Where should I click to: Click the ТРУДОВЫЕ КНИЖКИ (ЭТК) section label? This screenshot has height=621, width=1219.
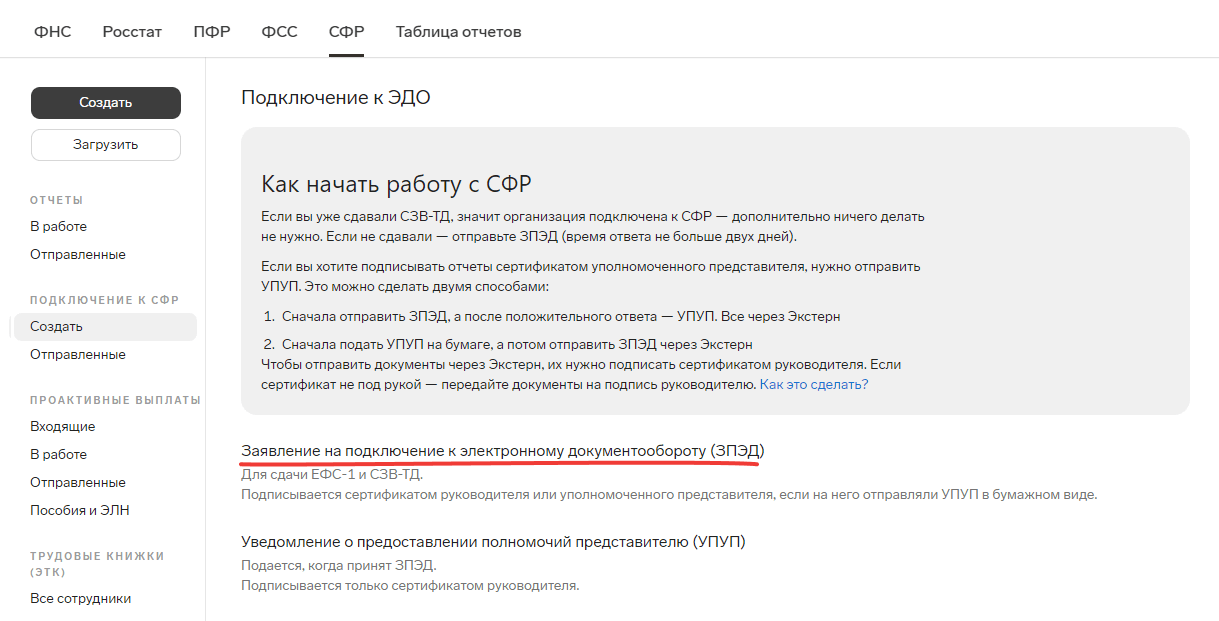97,564
